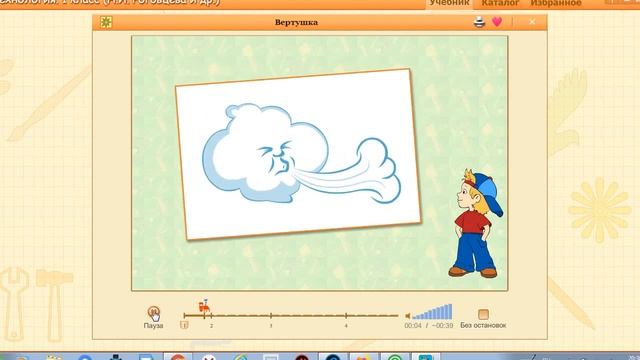Mute sound using the speaker icon
The image size is (640, 360).
coord(407,316)
